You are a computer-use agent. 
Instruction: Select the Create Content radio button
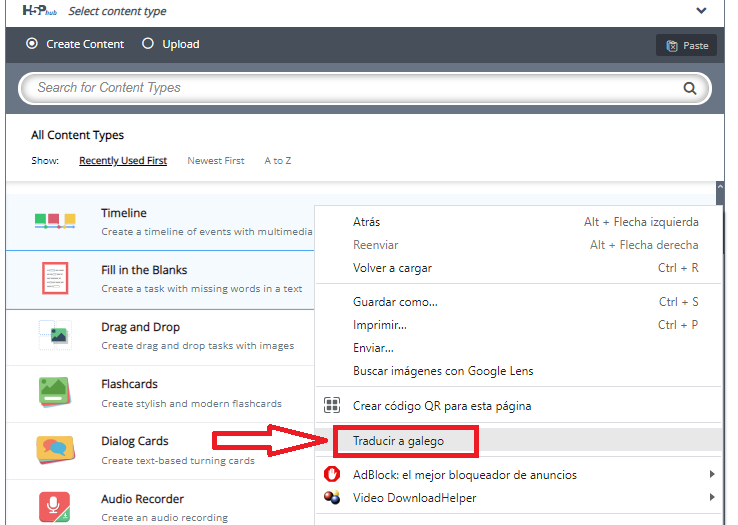coord(32,44)
